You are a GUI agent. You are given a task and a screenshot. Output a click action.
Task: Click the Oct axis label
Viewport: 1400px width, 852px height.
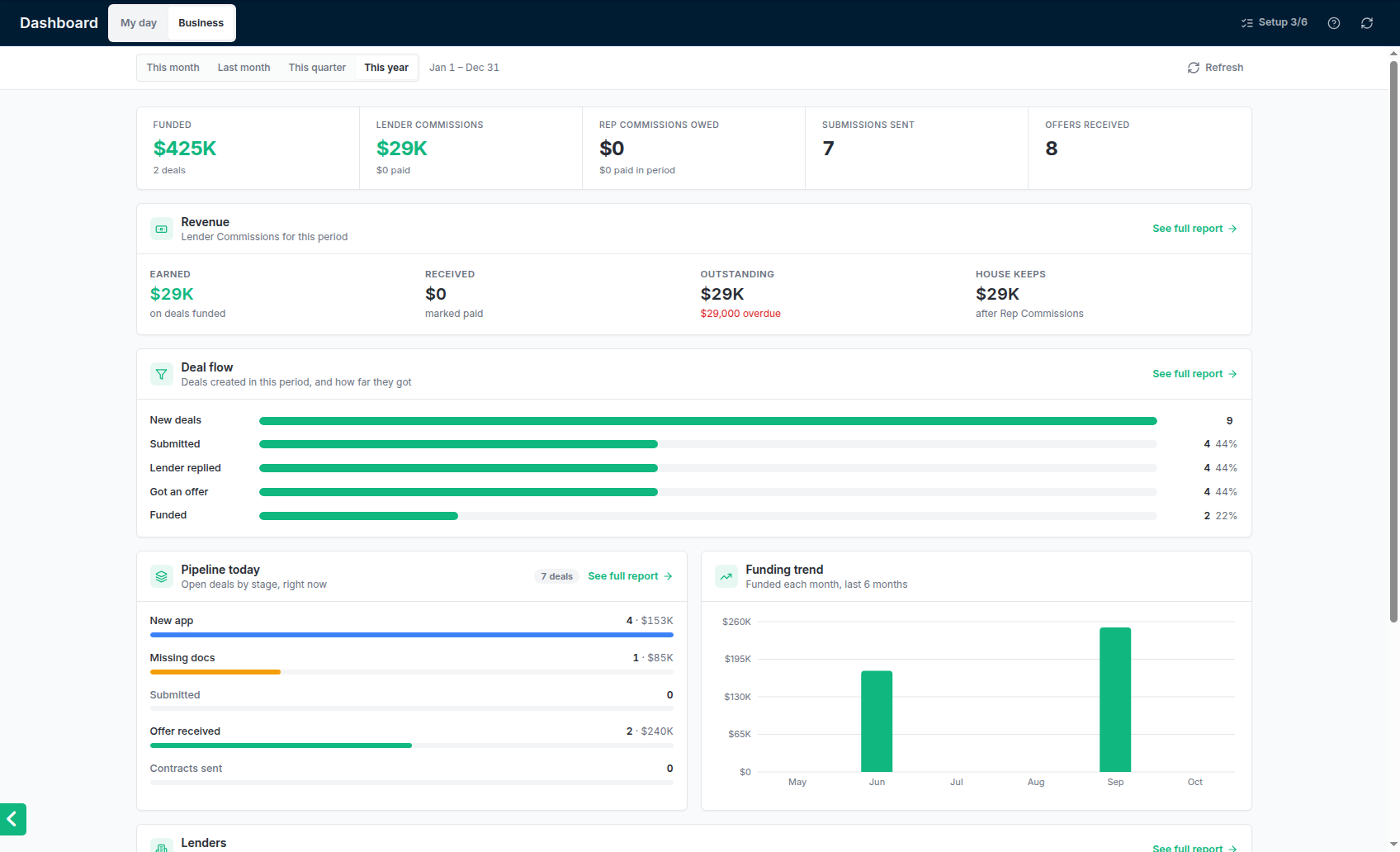(x=1195, y=782)
